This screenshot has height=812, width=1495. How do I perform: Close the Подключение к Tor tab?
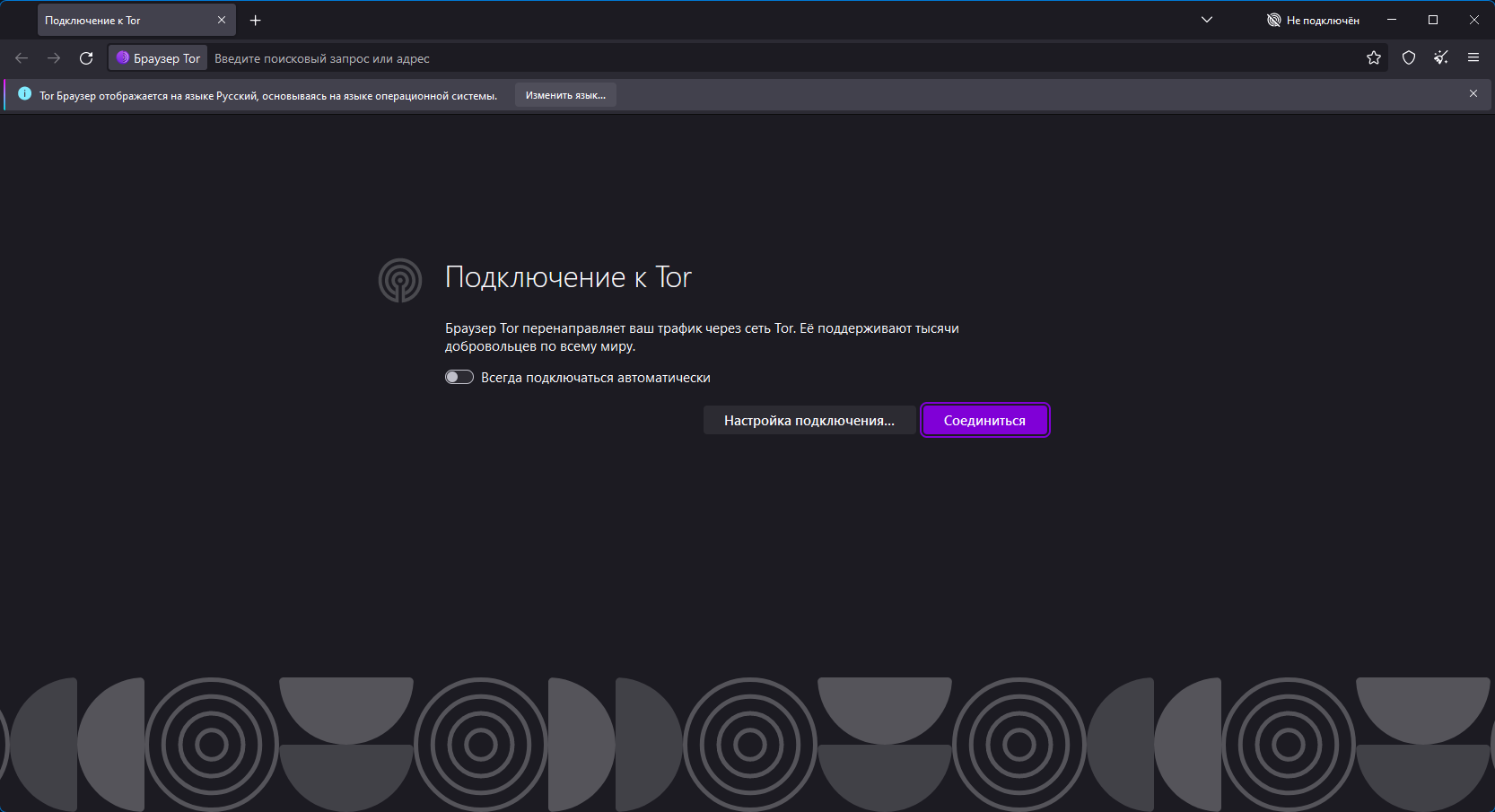tap(222, 20)
